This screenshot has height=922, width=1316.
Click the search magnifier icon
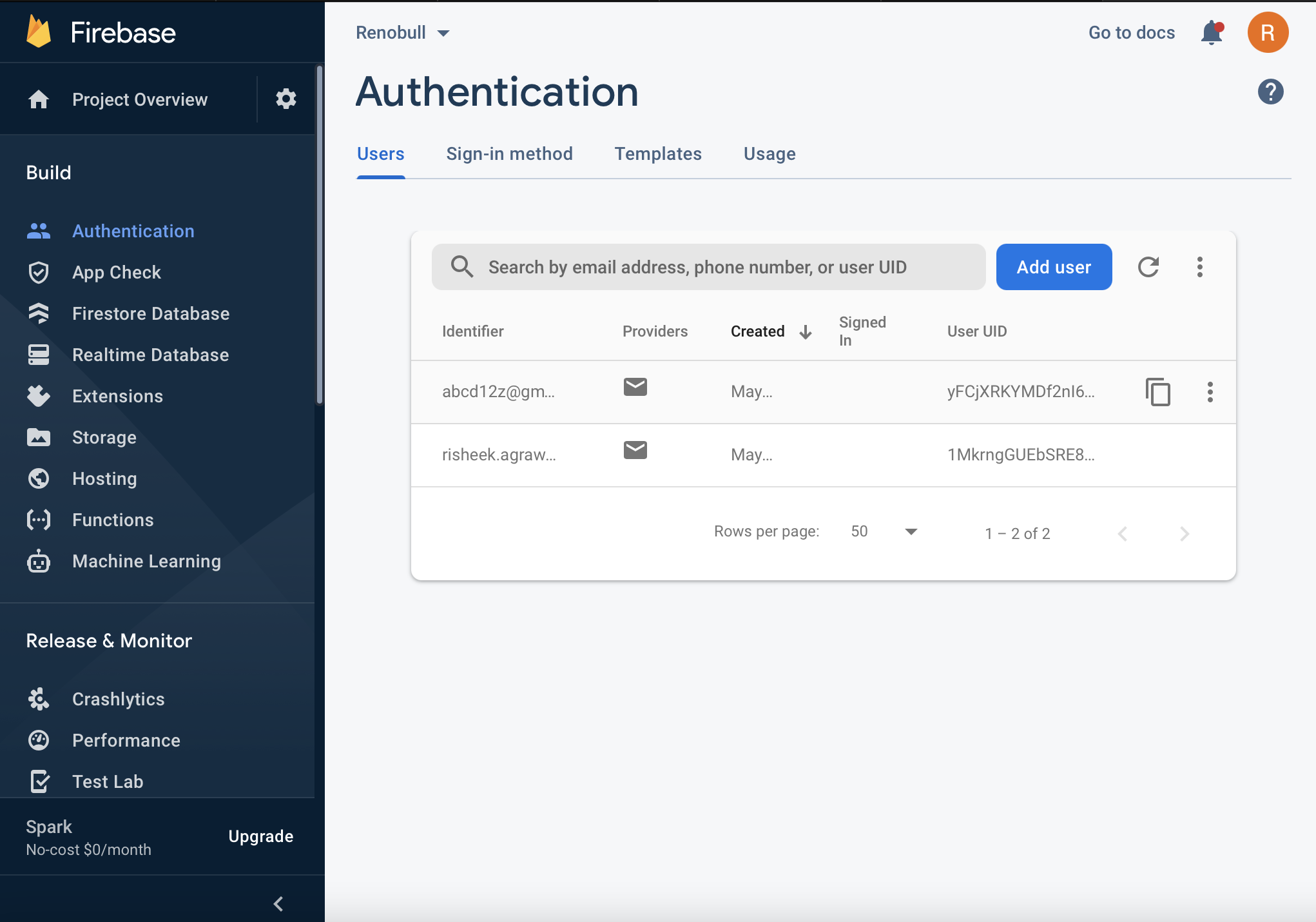[x=462, y=266]
